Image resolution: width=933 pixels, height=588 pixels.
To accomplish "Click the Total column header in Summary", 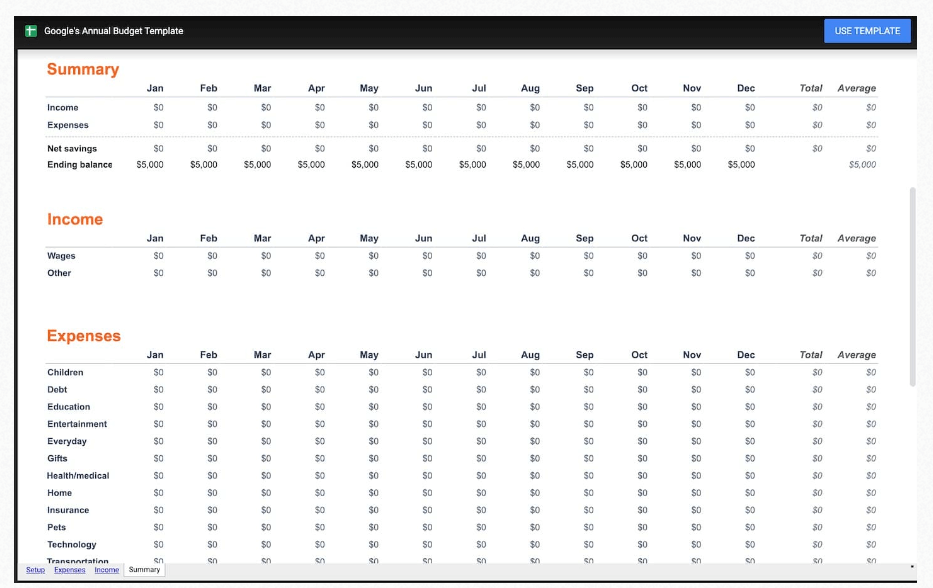I will coord(810,88).
